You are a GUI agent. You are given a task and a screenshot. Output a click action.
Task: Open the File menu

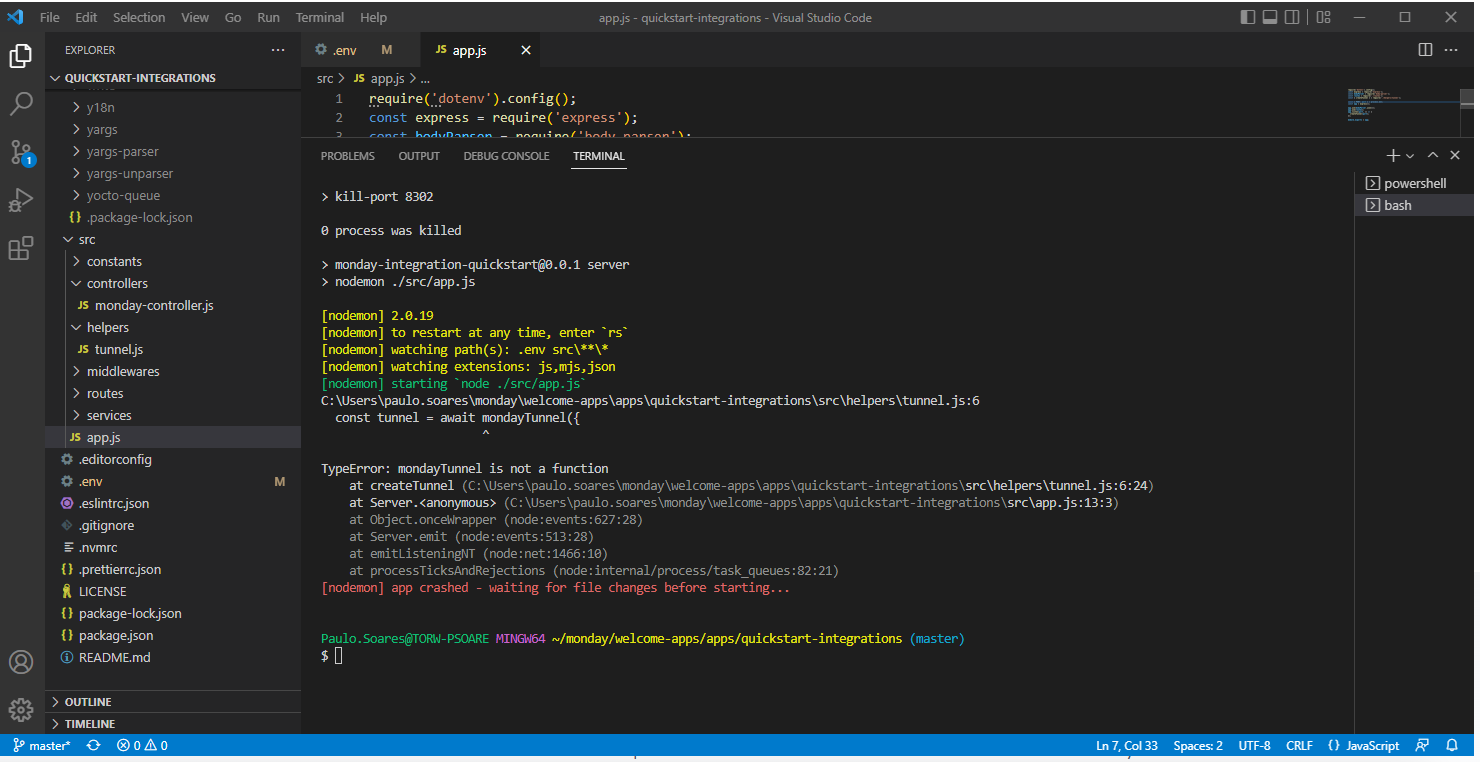50,17
